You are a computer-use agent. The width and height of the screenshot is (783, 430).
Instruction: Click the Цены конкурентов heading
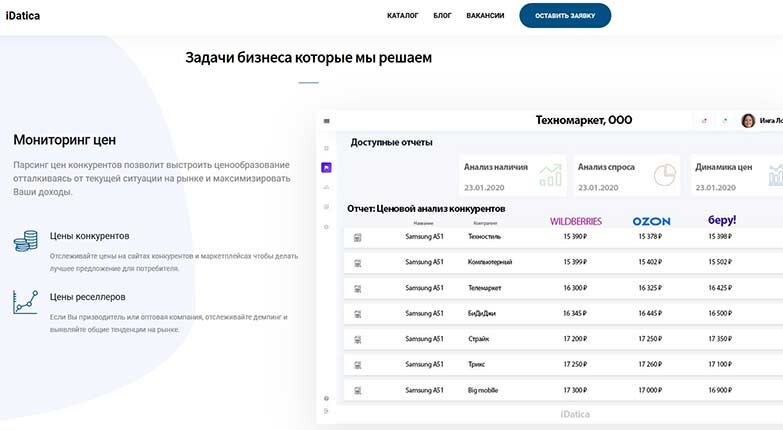tap(89, 236)
